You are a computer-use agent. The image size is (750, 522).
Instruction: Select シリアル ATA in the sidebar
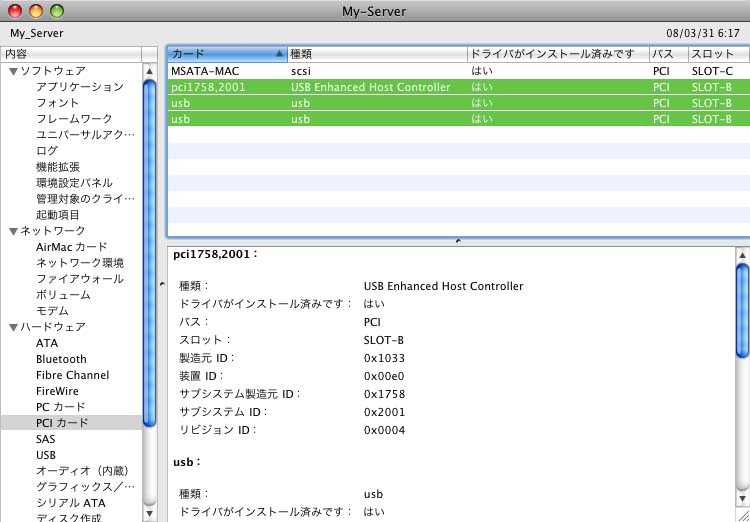pyautogui.click(x=71, y=503)
